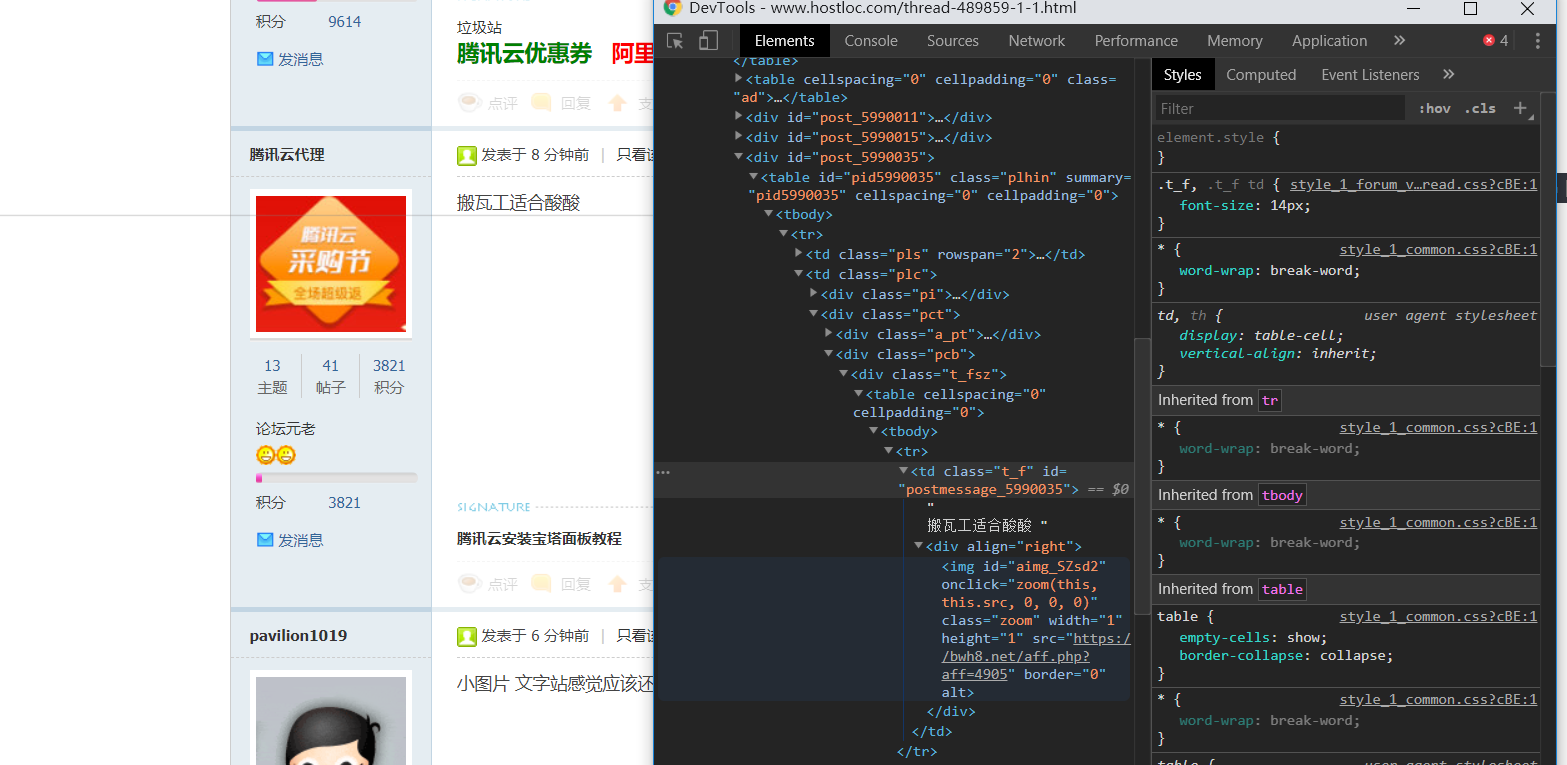Show more Styles pane tabs chevron
Viewport: 1567px width, 765px height.
point(1448,75)
